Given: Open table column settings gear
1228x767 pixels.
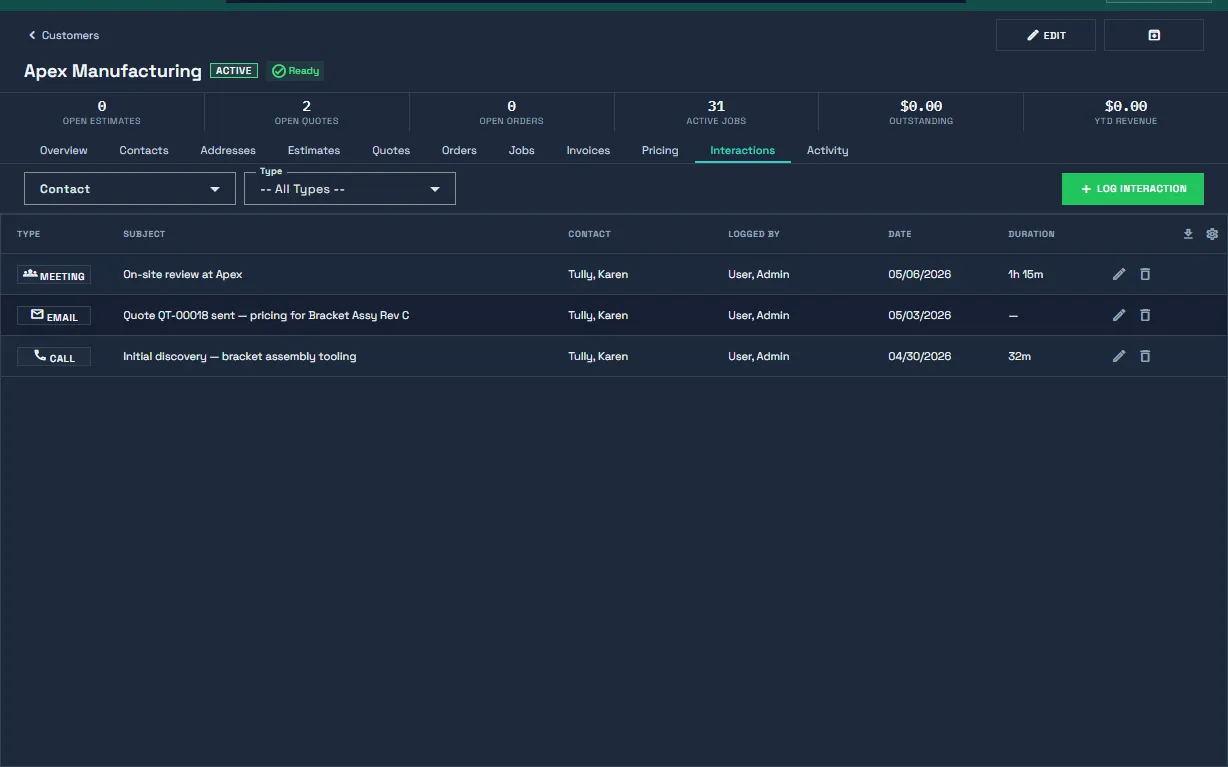Looking at the screenshot, I should point(1212,234).
